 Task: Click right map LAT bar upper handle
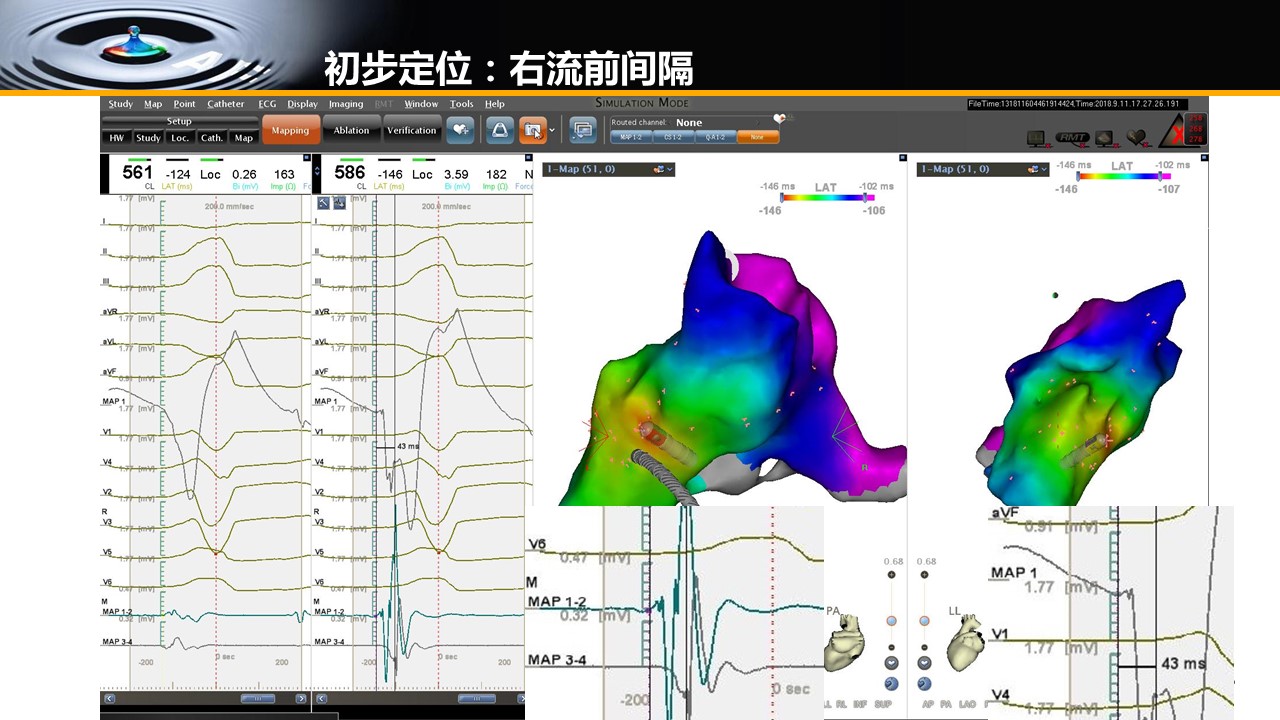1160,176
